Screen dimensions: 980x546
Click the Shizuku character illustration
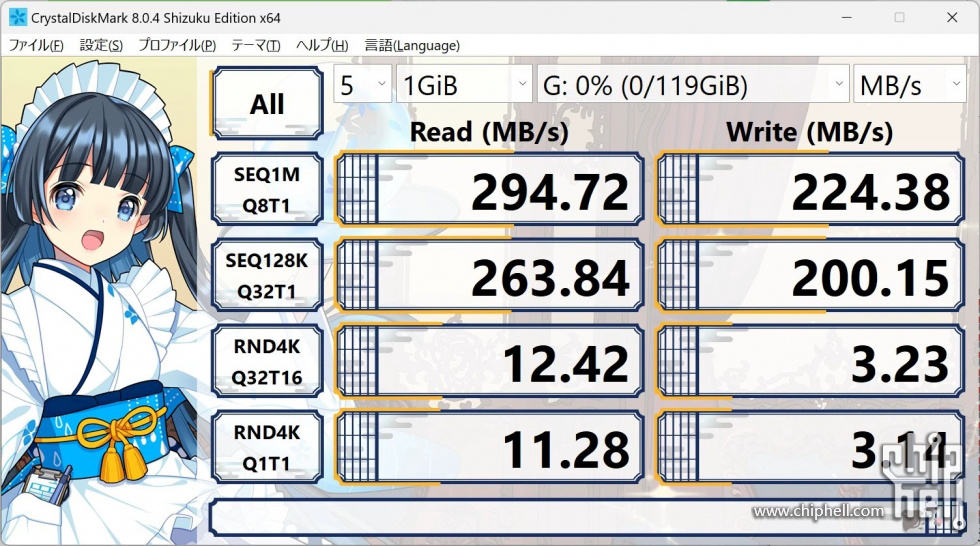tap(100, 300)
